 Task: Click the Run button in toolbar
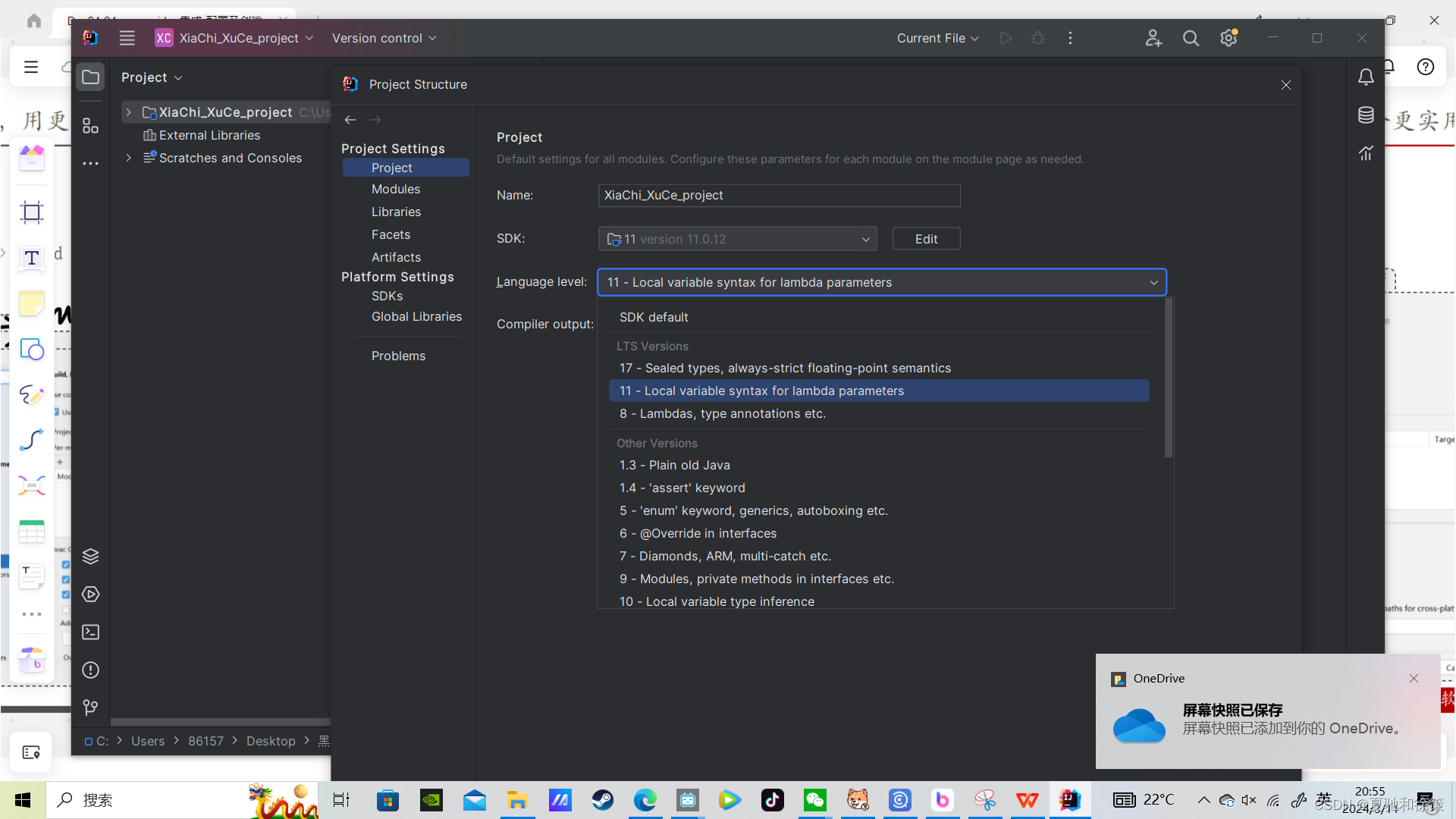[x=1006, y=38]
